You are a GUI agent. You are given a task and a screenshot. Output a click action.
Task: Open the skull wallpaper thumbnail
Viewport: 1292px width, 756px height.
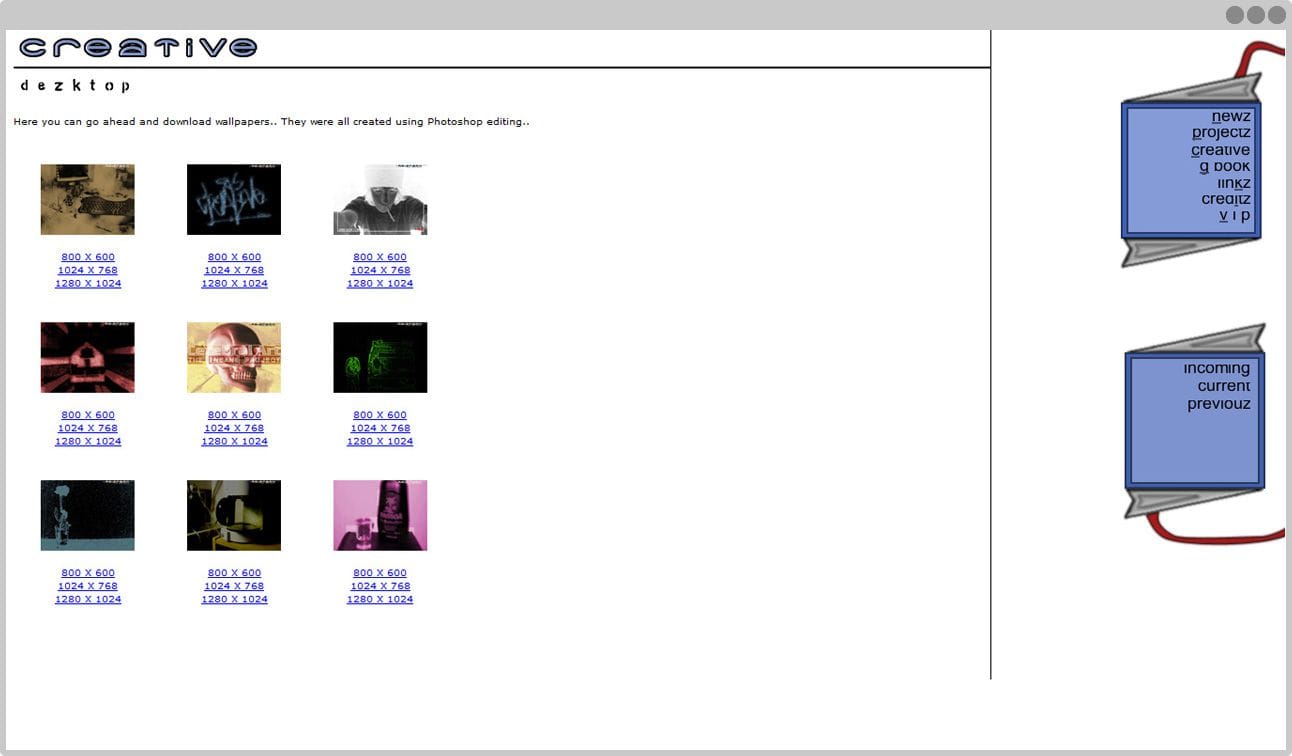pos(234,357)
